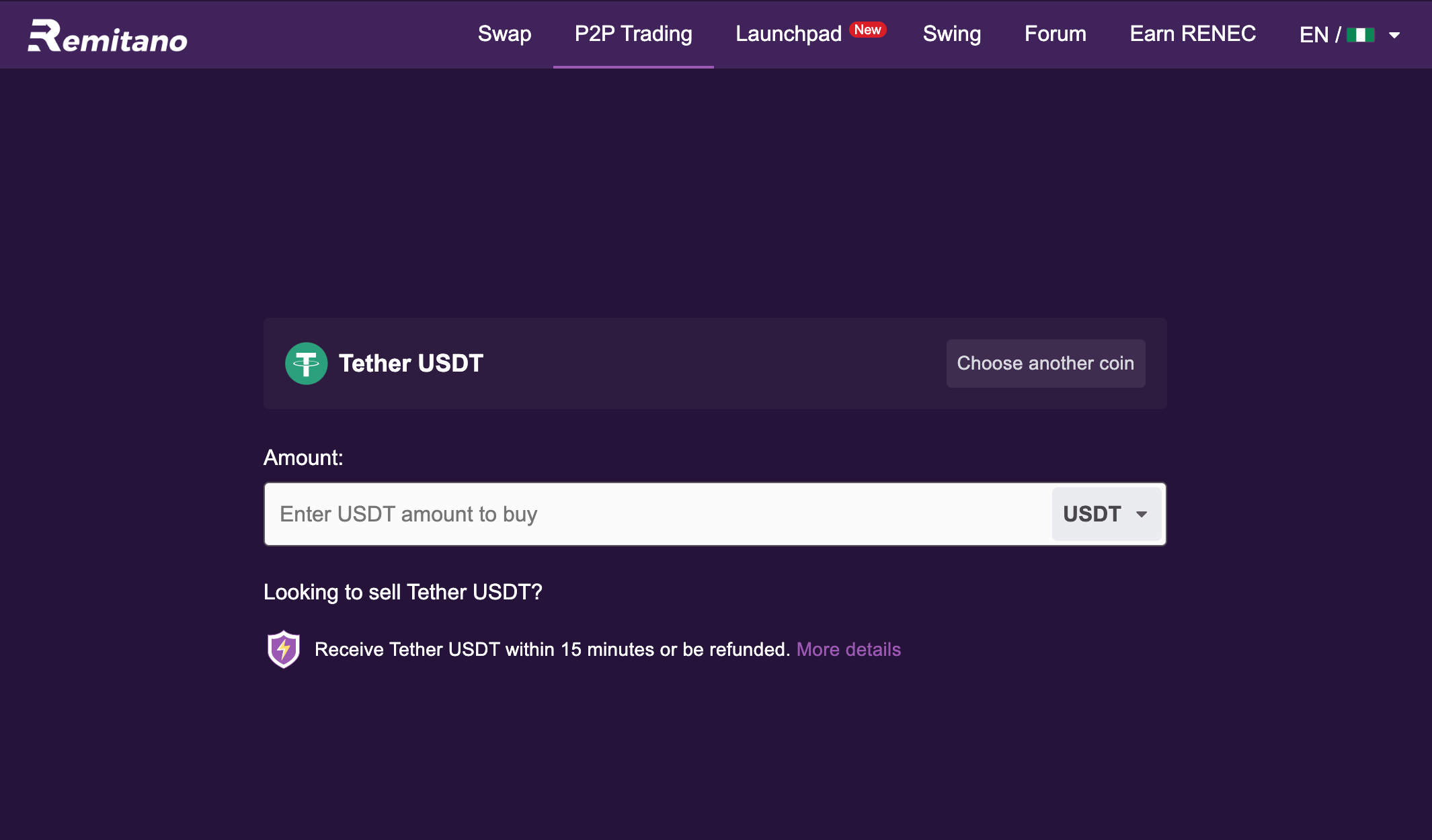Expand the language selector arrow

[1394, 35]
